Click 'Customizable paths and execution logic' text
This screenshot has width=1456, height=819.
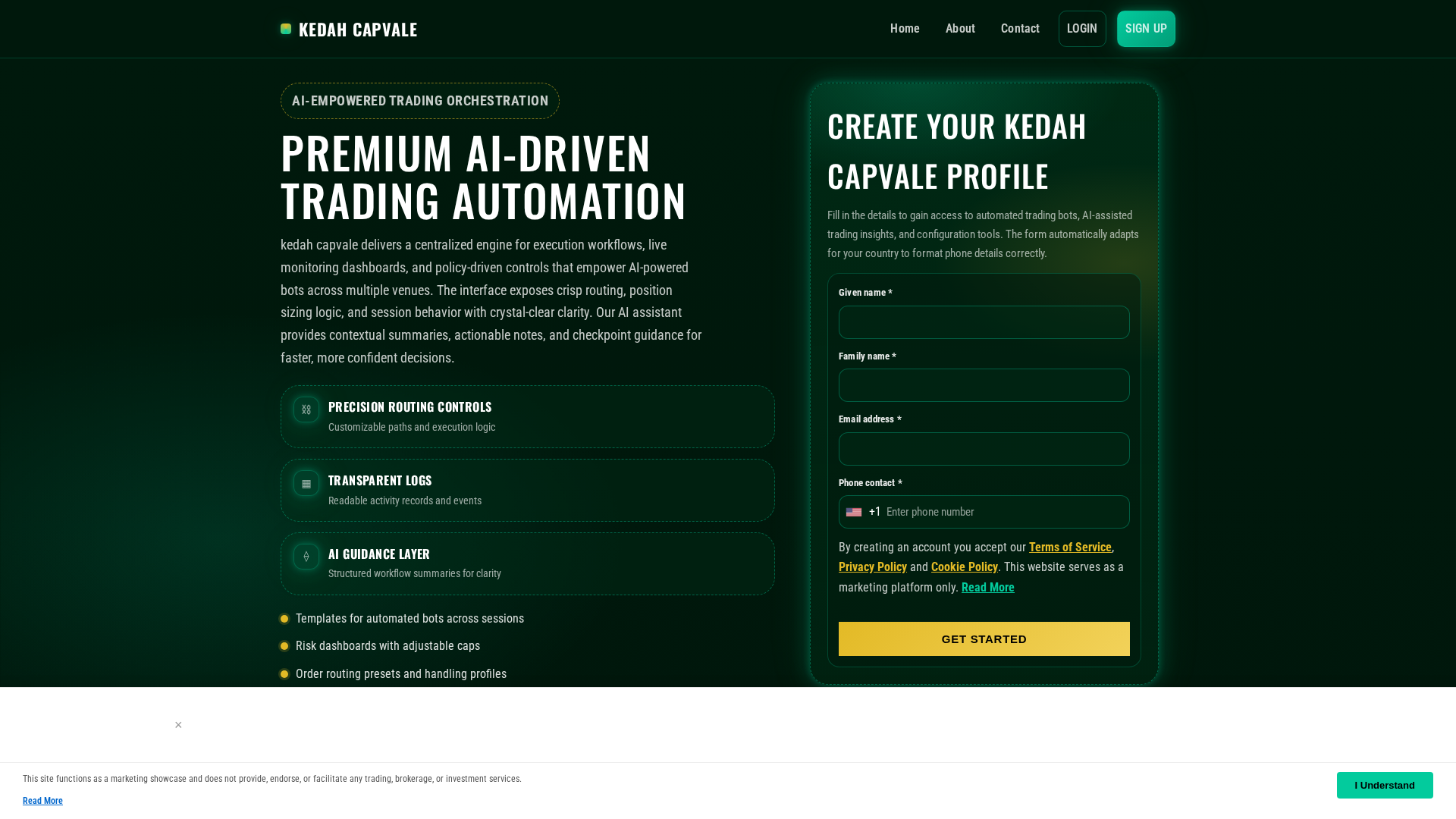tap(412, 428)
